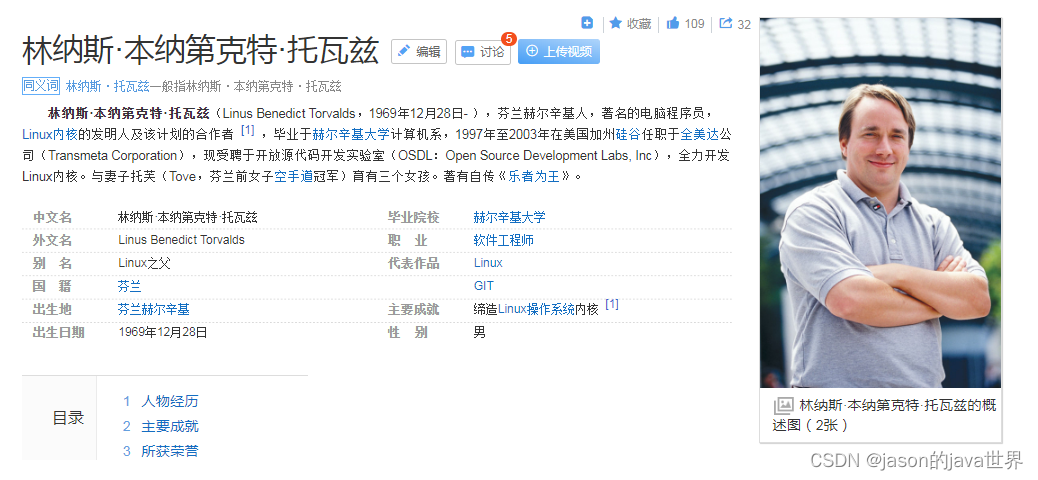Click the blue plus icon near 收藏
Viewport: 1038px width, 480px height.
(x=587, y=23)
